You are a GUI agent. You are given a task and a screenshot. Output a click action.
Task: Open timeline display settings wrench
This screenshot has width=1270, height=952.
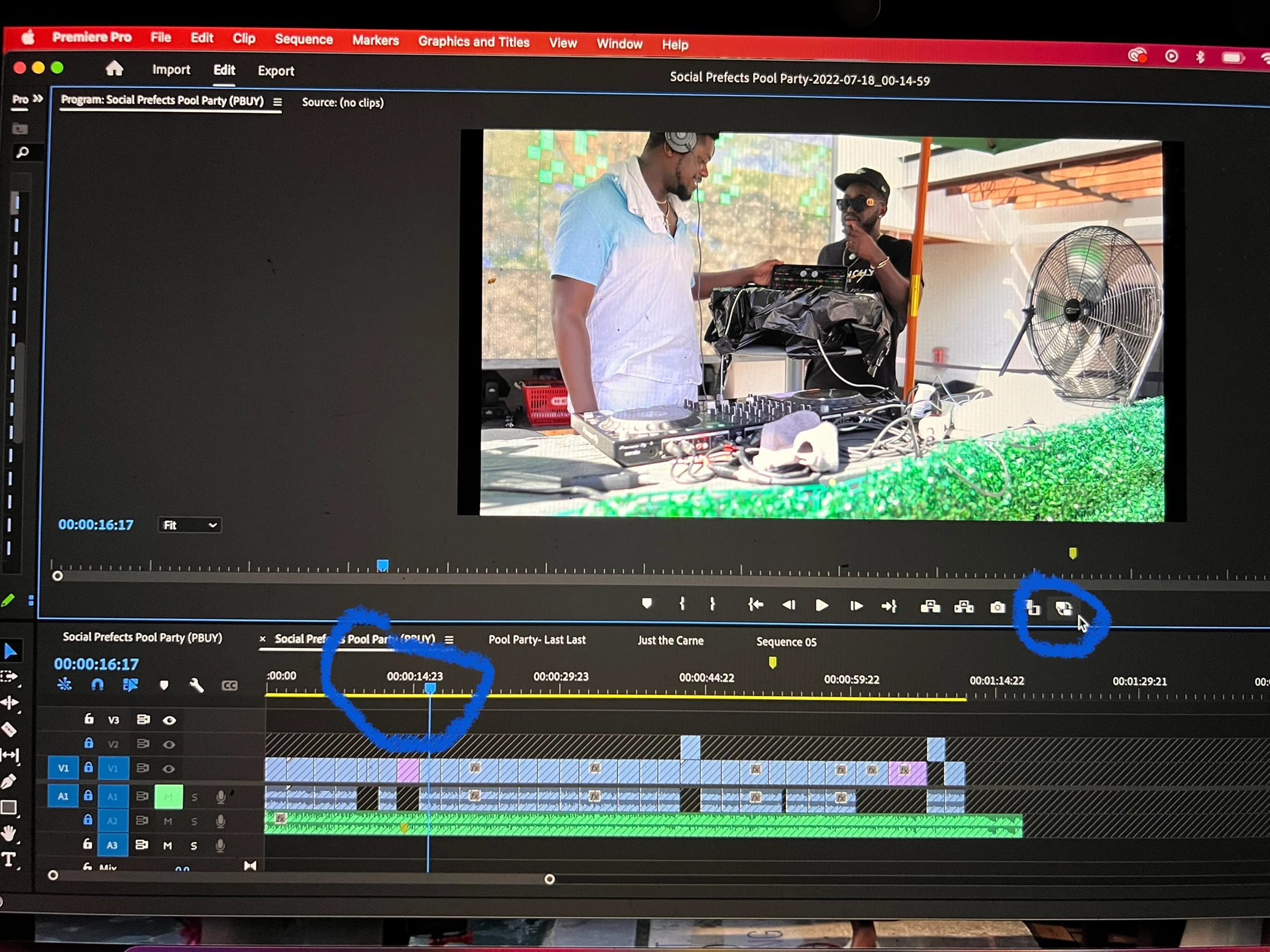tap(196, 685)
